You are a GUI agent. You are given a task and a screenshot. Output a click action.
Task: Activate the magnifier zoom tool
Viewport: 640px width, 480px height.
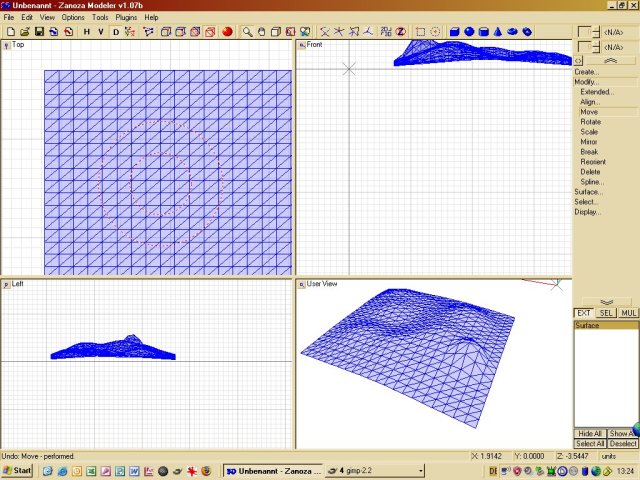click(x=248, y=31)
